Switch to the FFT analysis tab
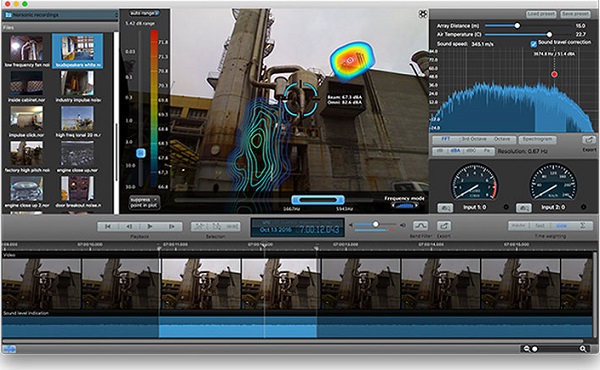The height and width of the screenshot is (370, 600). click(x=445, y=139)
